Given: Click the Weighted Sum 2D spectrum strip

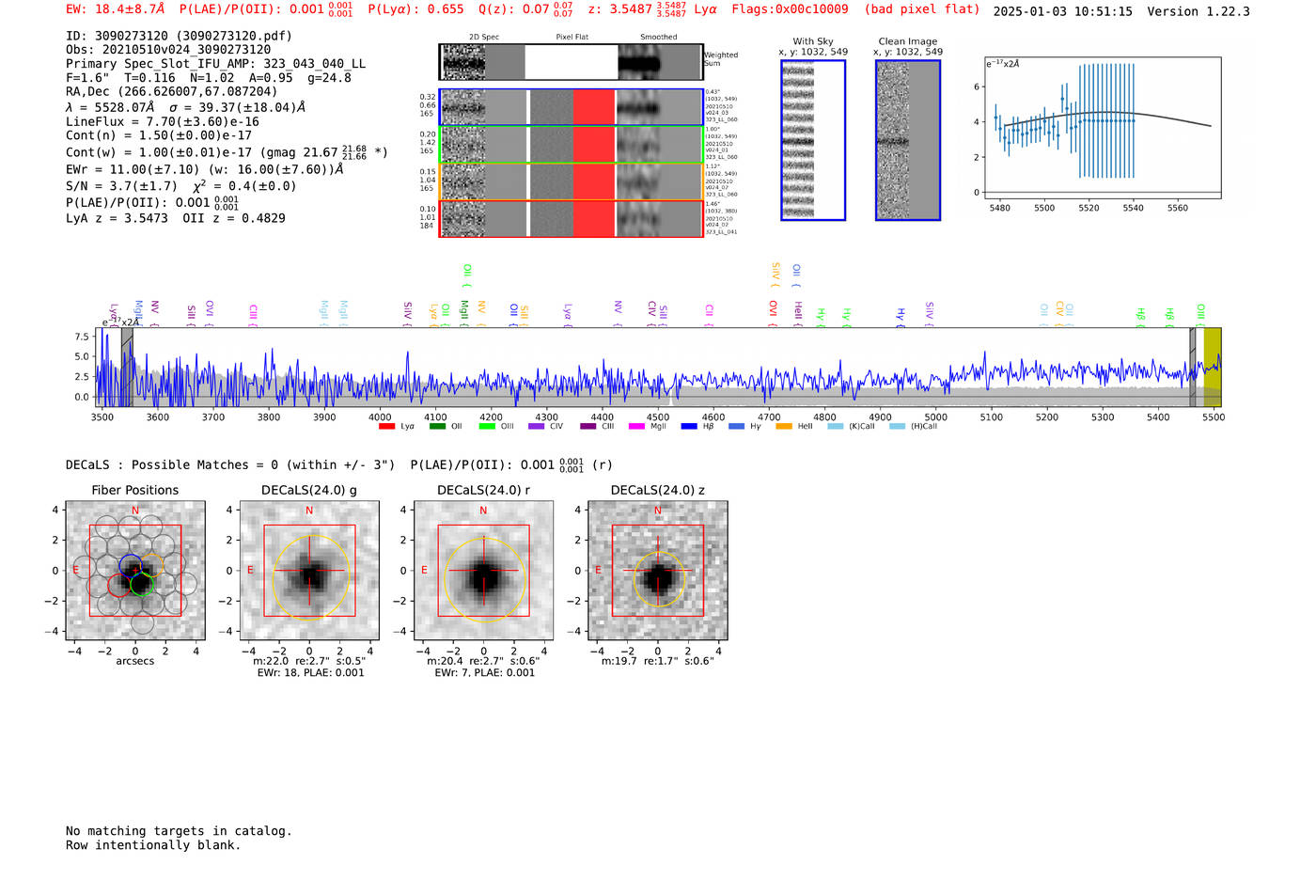Looking at the screenshot, I should coord(571,62).
